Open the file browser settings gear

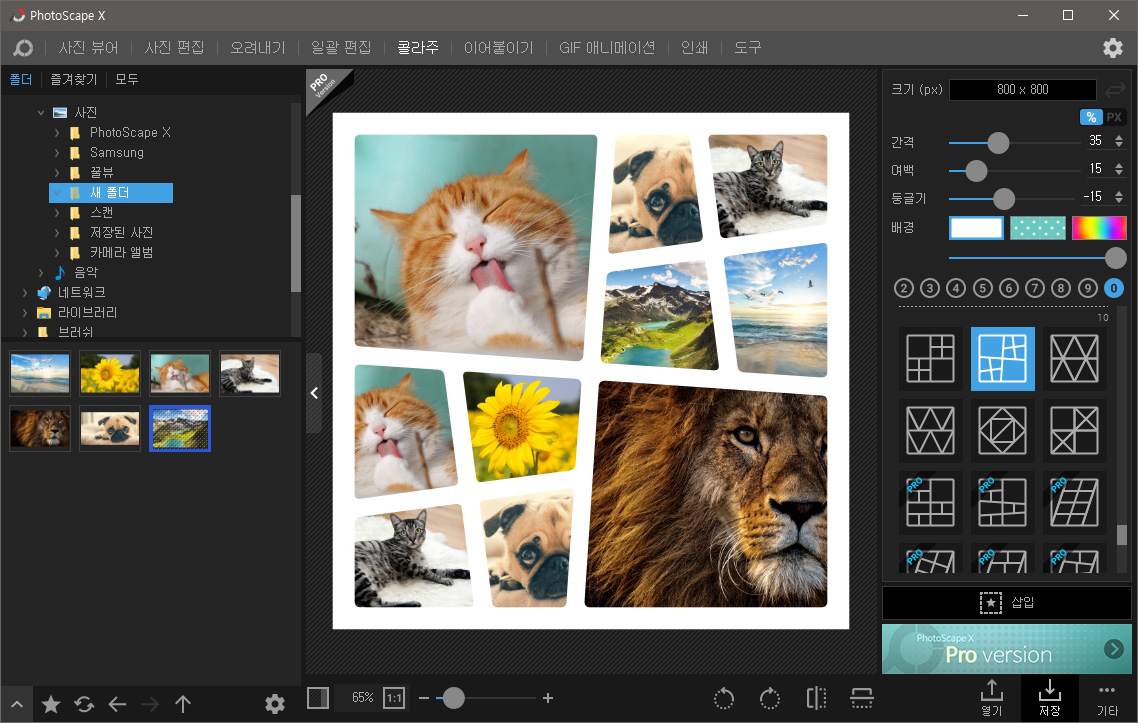[x=274, y=704]
